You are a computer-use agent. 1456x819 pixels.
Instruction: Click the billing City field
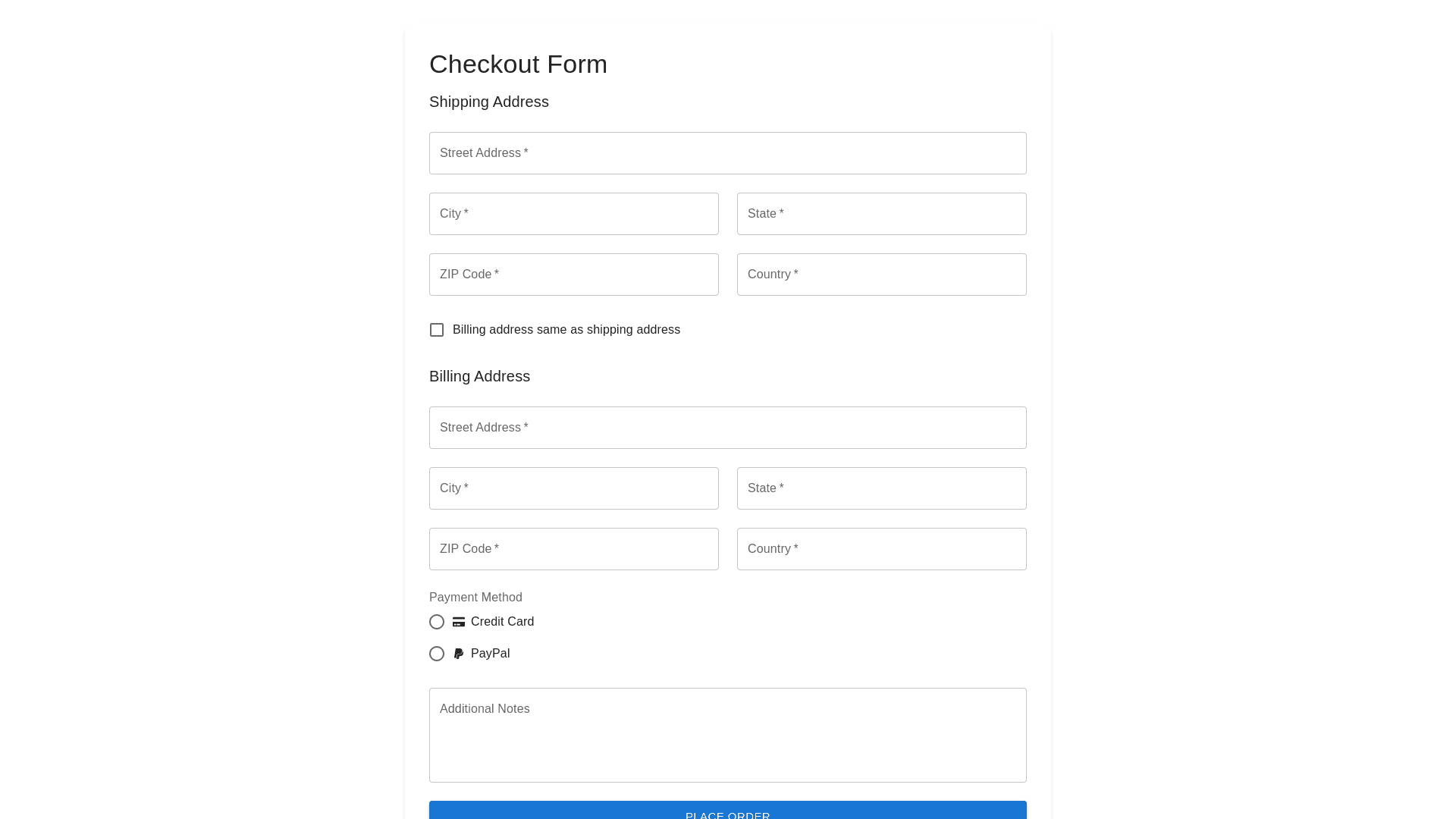(x=574, y=488)
